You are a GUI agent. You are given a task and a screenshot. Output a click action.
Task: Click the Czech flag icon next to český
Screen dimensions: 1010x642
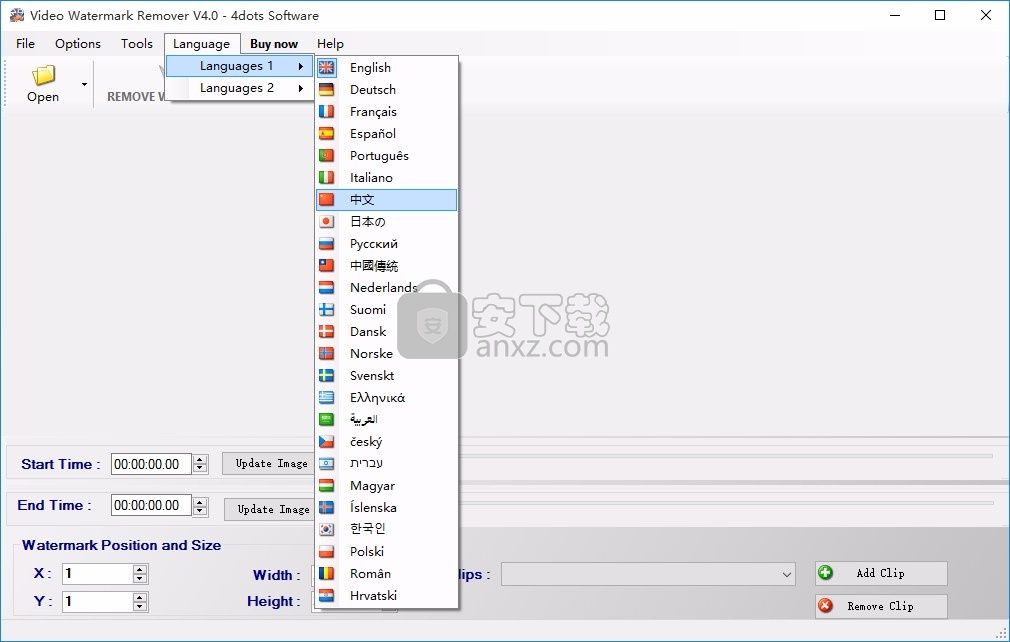[327, 441]
